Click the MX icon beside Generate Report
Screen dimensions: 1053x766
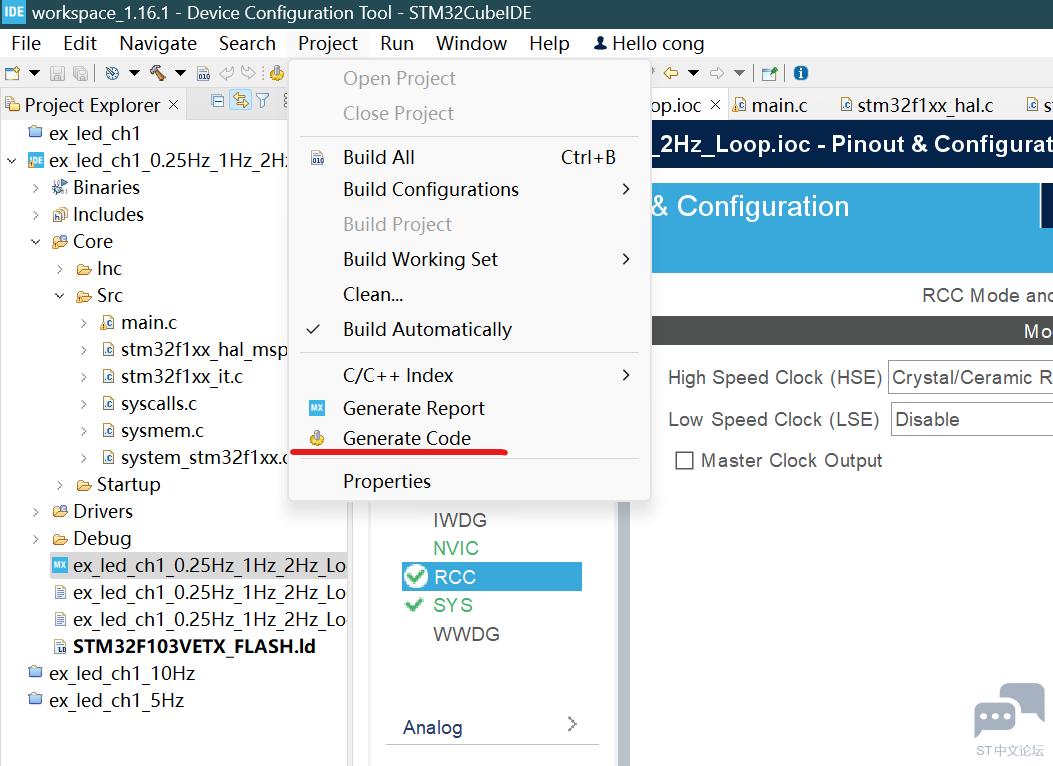coord(317,408)
